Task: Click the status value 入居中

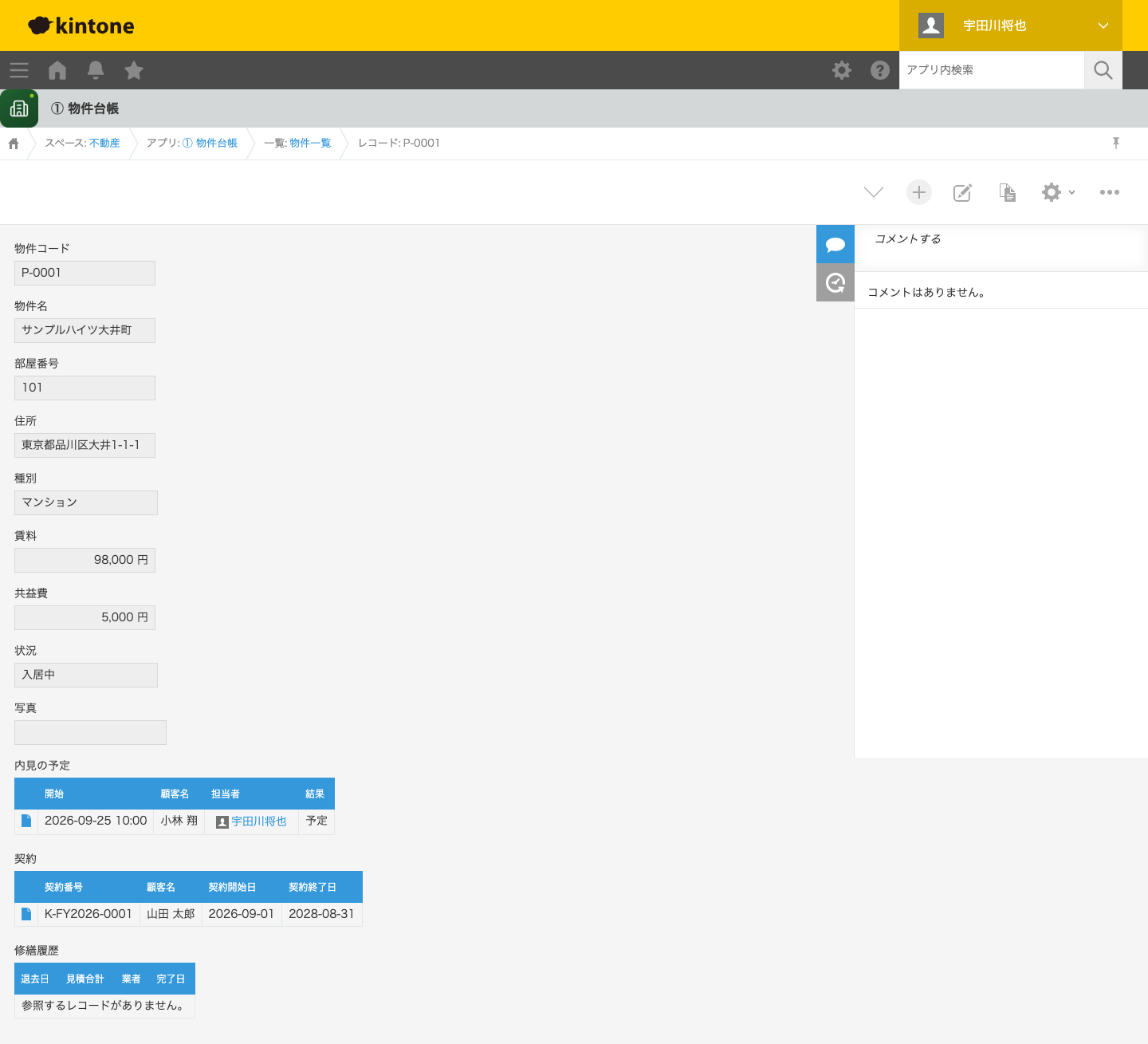Action: coord(86,675)
